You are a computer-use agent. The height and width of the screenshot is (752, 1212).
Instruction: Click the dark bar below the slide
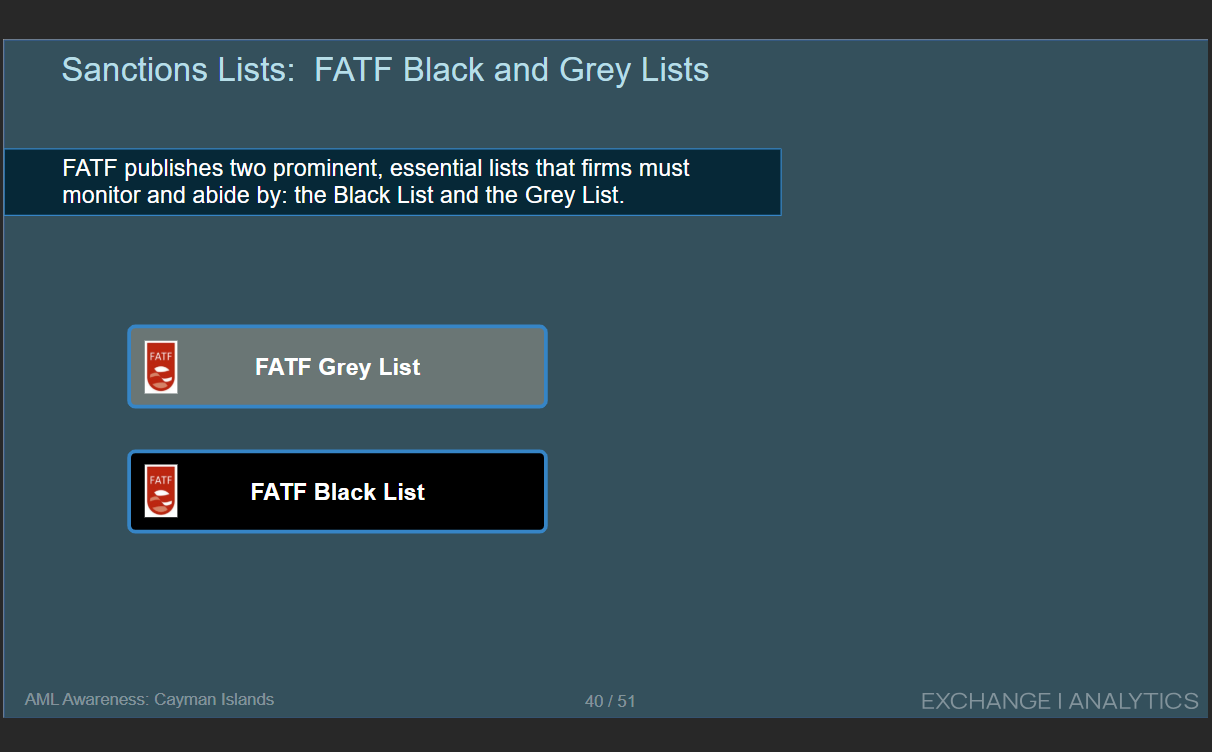pos(606,735)
